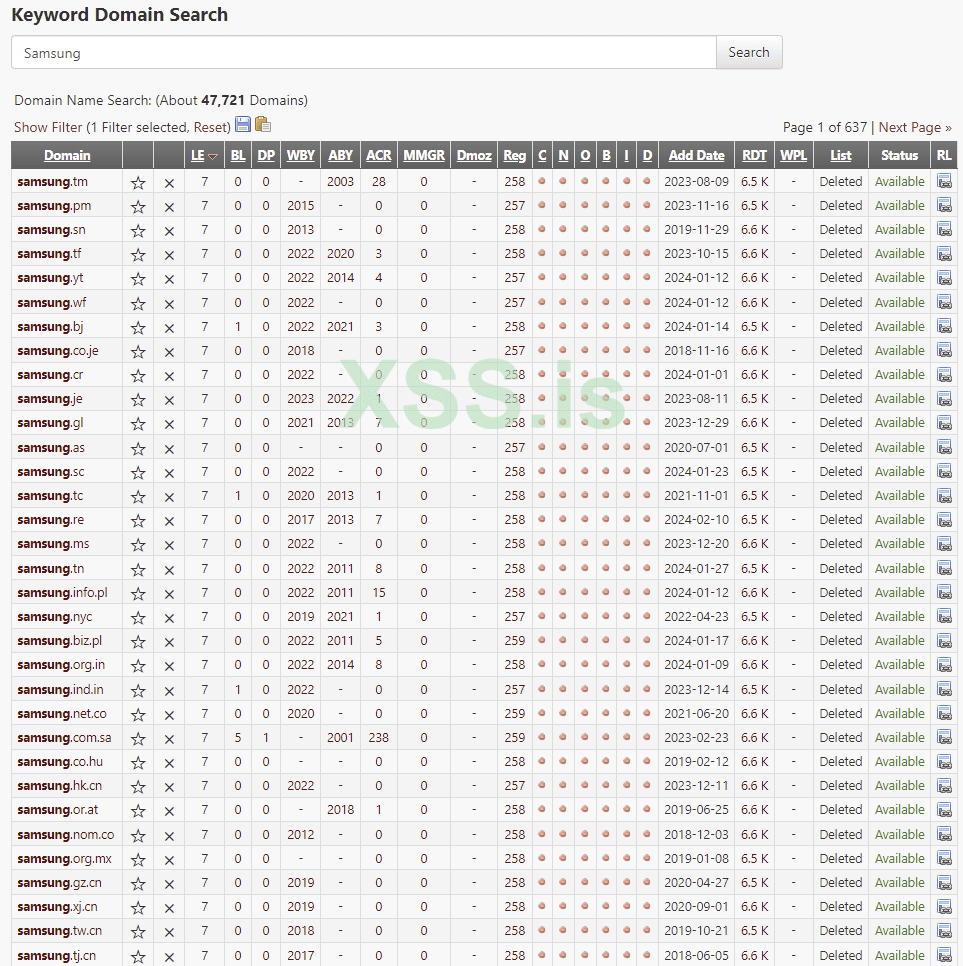Click add date 2018-06-05 for samsung.tj.cn
Viewport: 963px width, 966px height.
click(696, 955)
